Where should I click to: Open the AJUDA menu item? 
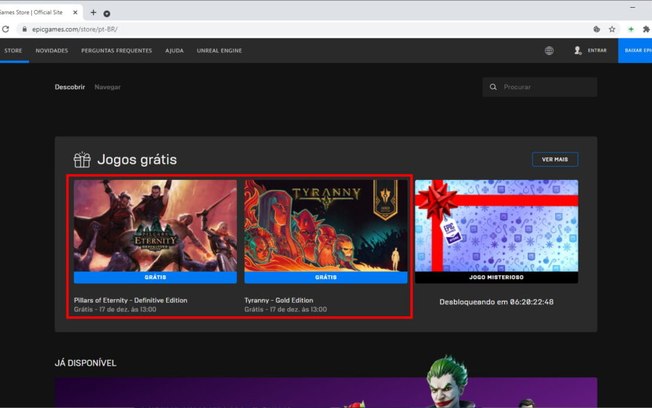click(174, 50)
